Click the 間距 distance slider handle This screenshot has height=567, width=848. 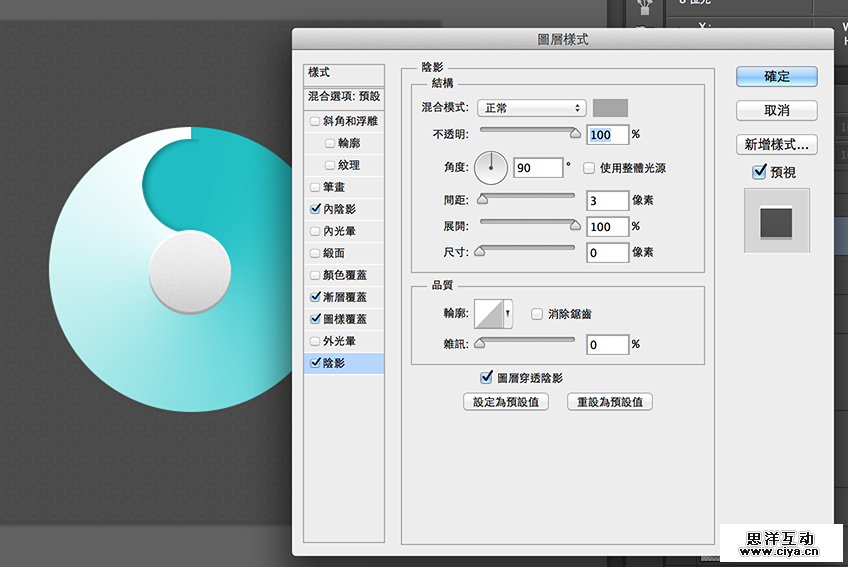(482, 200)
